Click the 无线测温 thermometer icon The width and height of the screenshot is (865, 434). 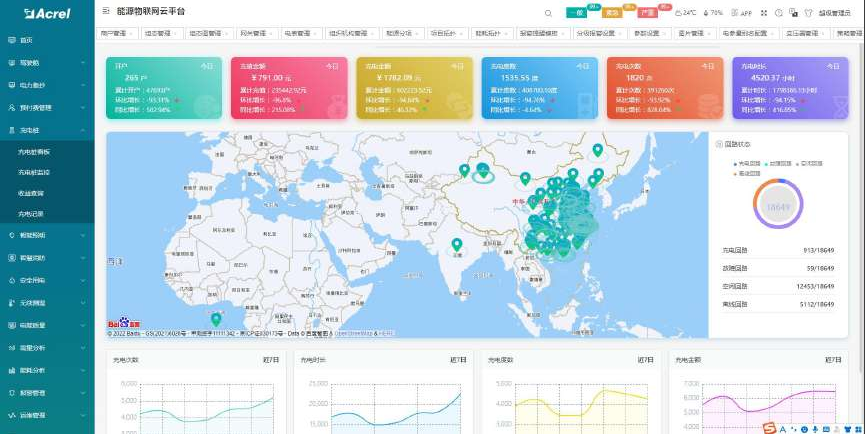tap(12, 303)
